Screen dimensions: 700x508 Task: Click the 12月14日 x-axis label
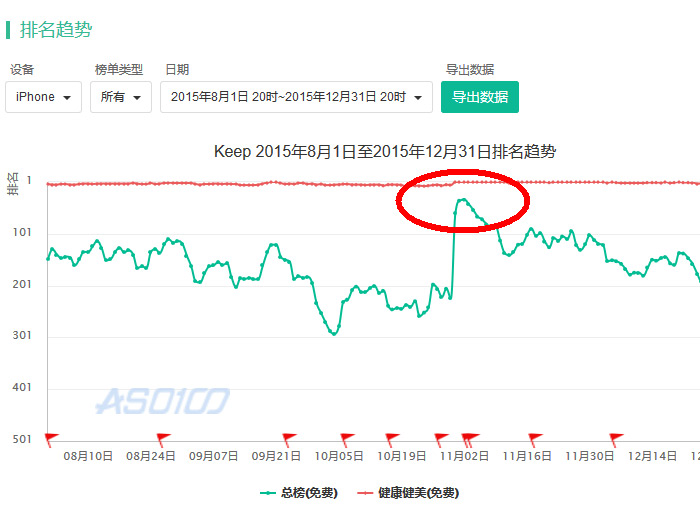[x=652, y=456]
